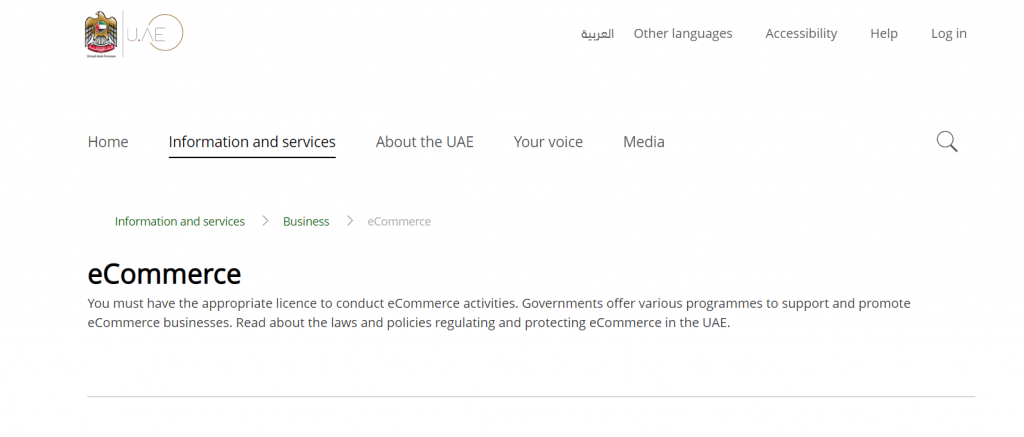Click the eCommerce breadcrumb item
1024x437 pixels.
[x=399, y=221]
